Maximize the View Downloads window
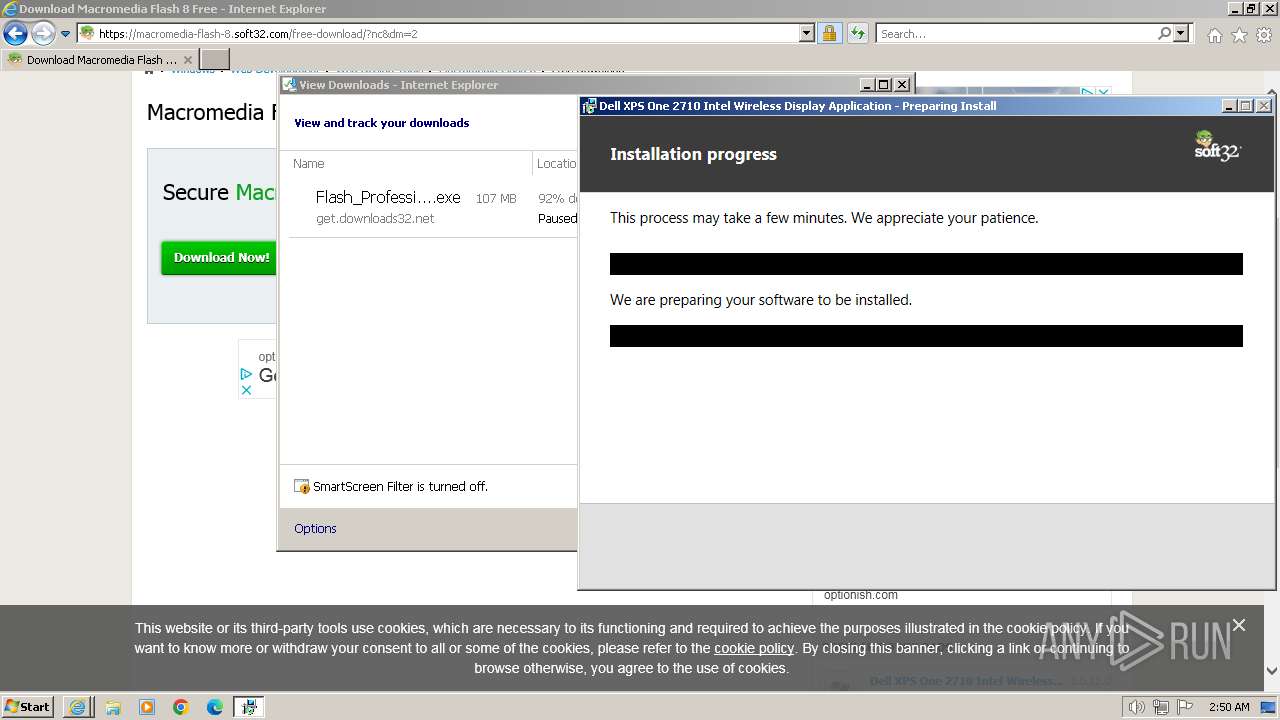 tap(884, 85)
